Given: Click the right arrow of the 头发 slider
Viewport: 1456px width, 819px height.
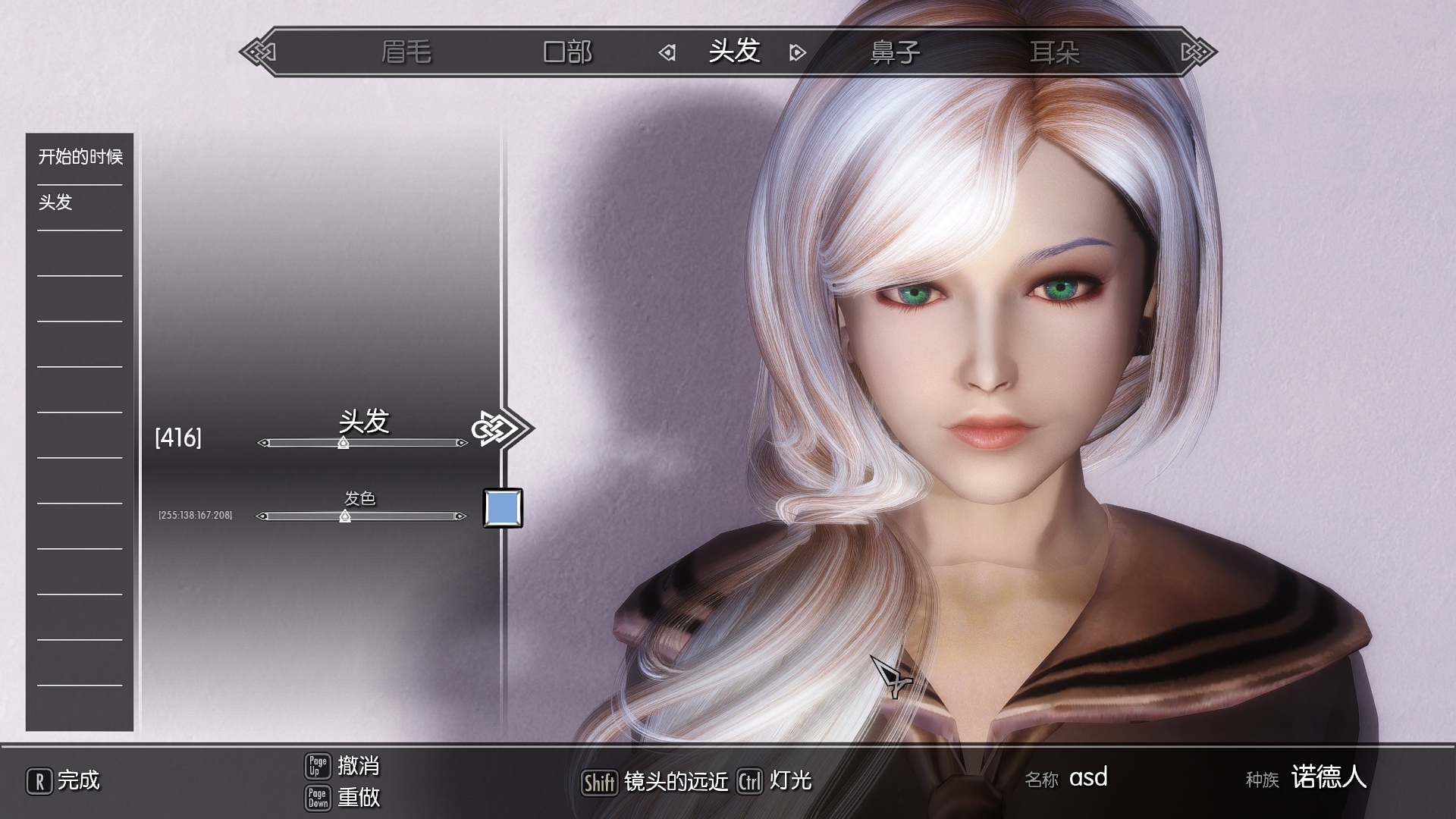Looking at the screenshot, I should [461, 443].
